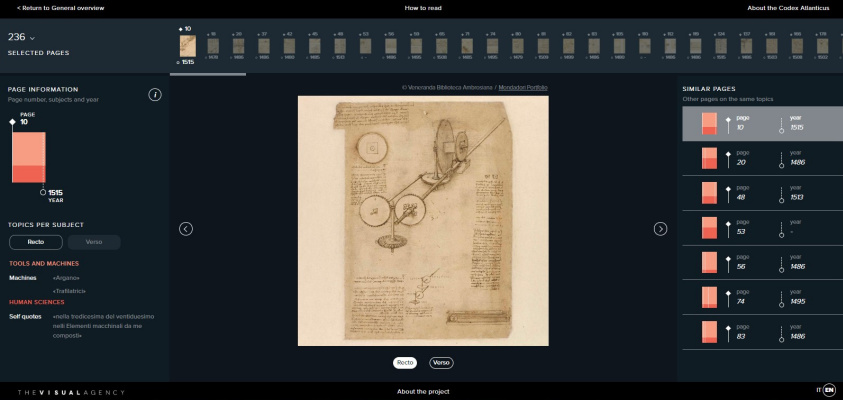Open the page information info icon
Screen dimensions: 843x400
155,95
